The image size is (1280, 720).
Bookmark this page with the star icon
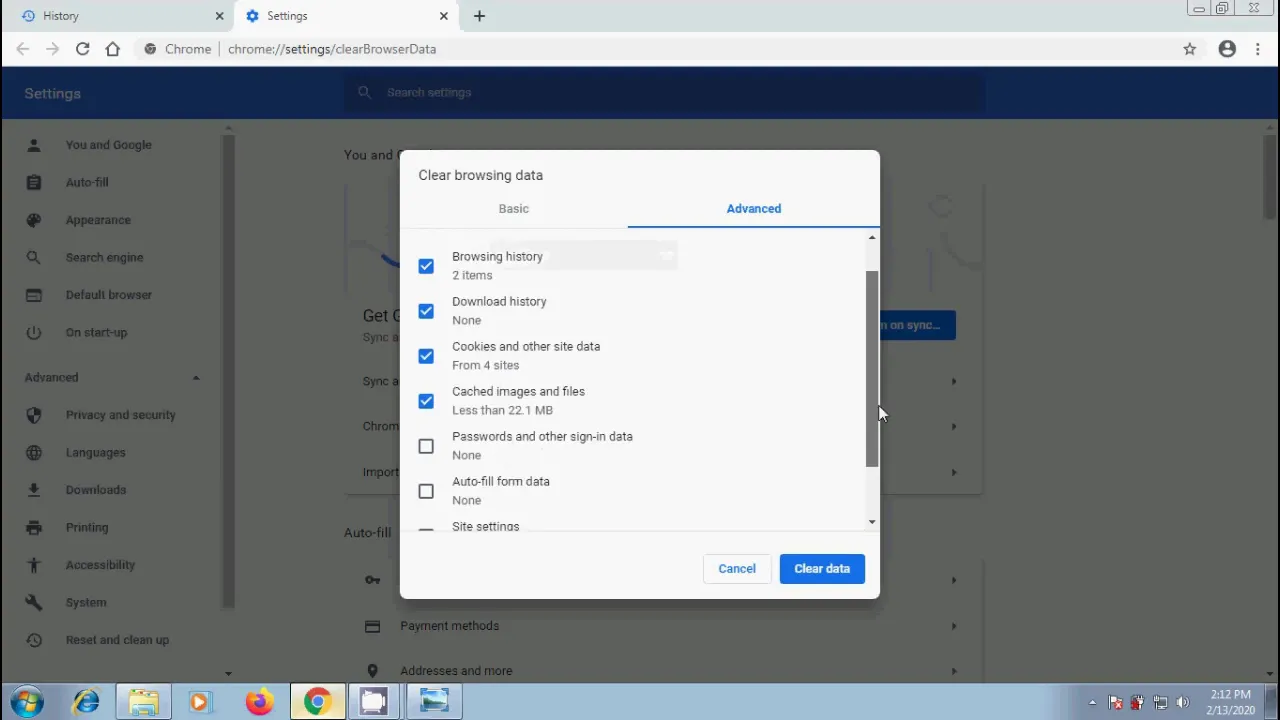1190,48
